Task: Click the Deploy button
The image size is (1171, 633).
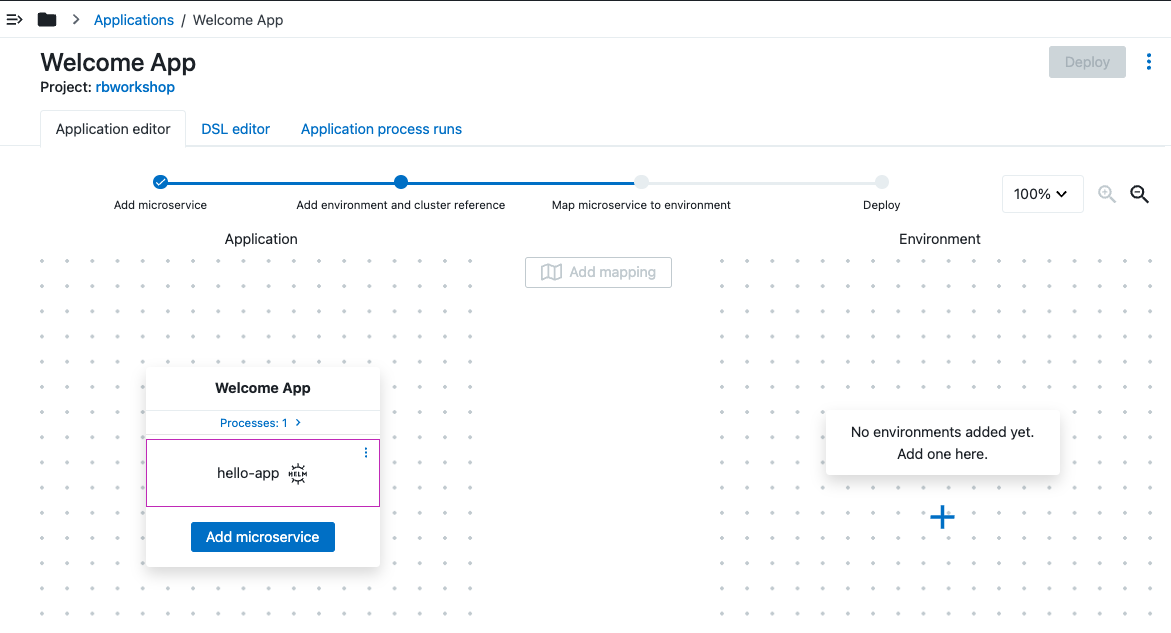Action: (x=1087, y=62)
